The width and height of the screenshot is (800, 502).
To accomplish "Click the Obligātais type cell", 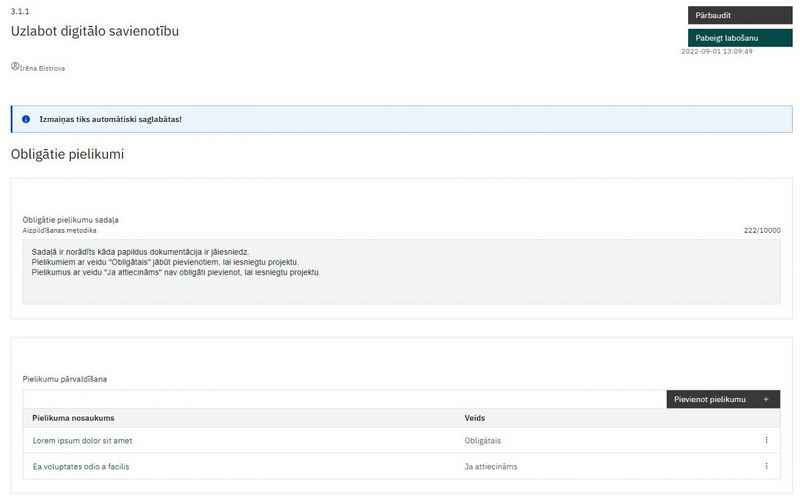I will [x=483, y=440].
